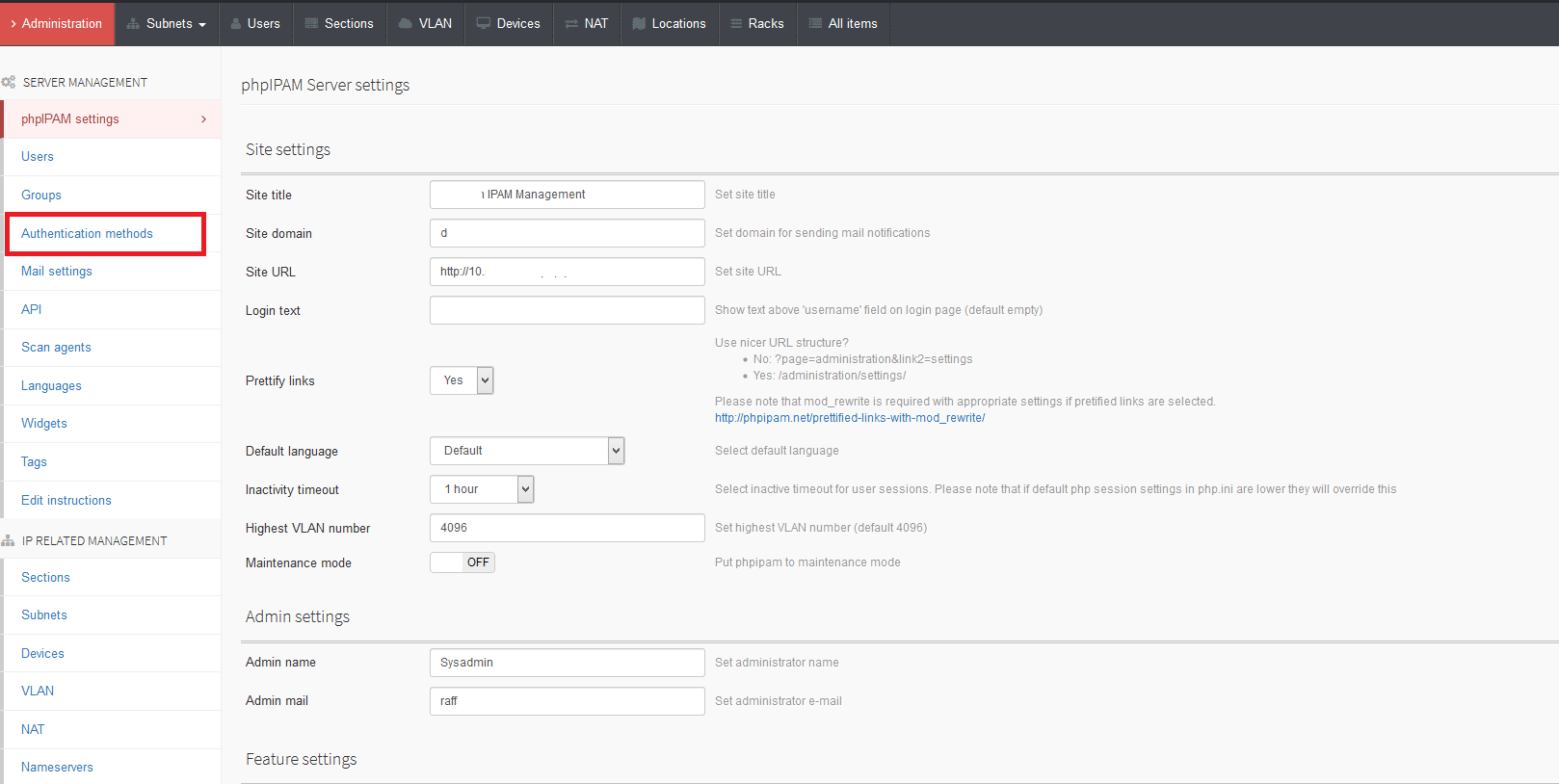The image size is (1559, 784).
Task: Open Scan agents in the sidebar
Action: tap(112, 348)
